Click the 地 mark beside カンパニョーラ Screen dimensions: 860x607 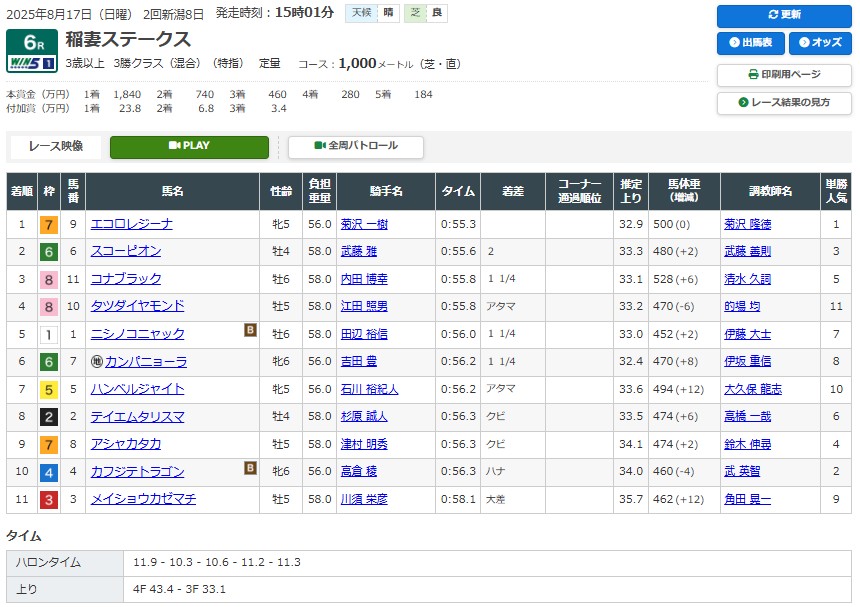point(96,362)
